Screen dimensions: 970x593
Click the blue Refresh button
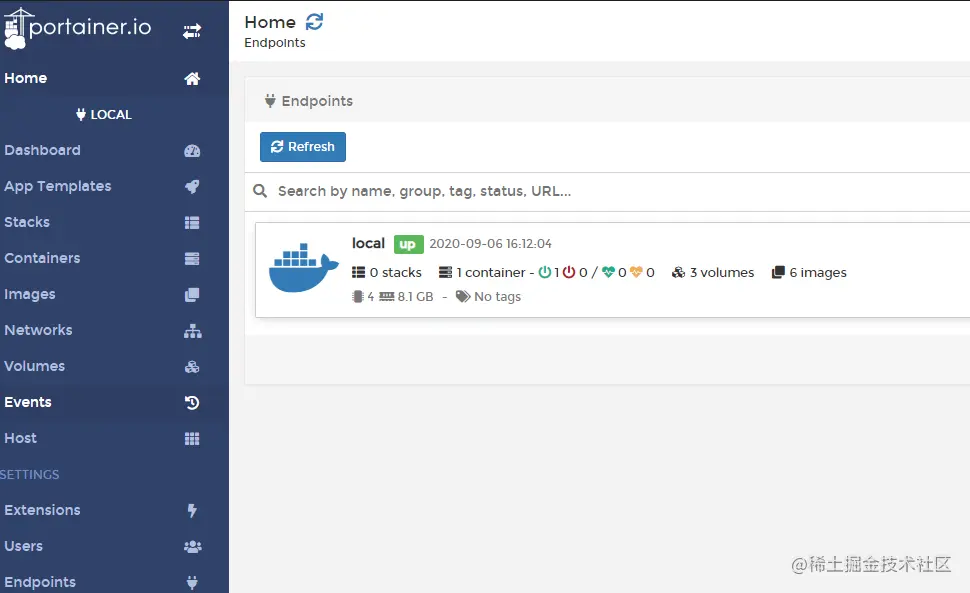[x=303, y=147]
